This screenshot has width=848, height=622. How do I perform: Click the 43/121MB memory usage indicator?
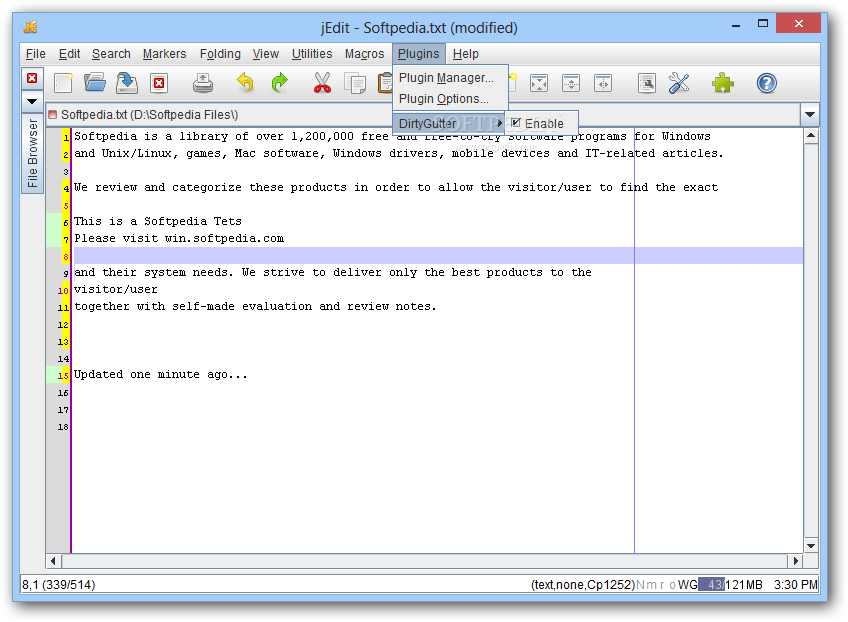pos(731,585)
